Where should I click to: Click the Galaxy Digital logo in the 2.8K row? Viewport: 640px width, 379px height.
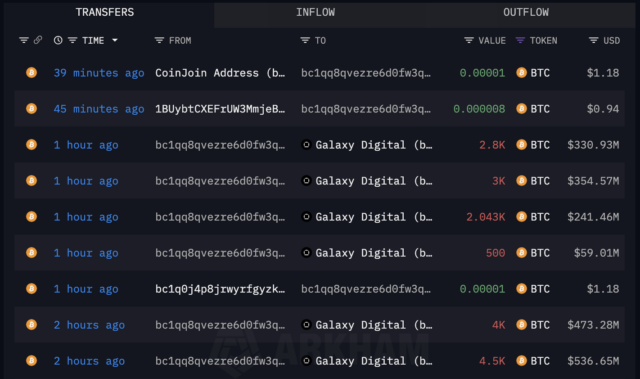tap(306, 144)
